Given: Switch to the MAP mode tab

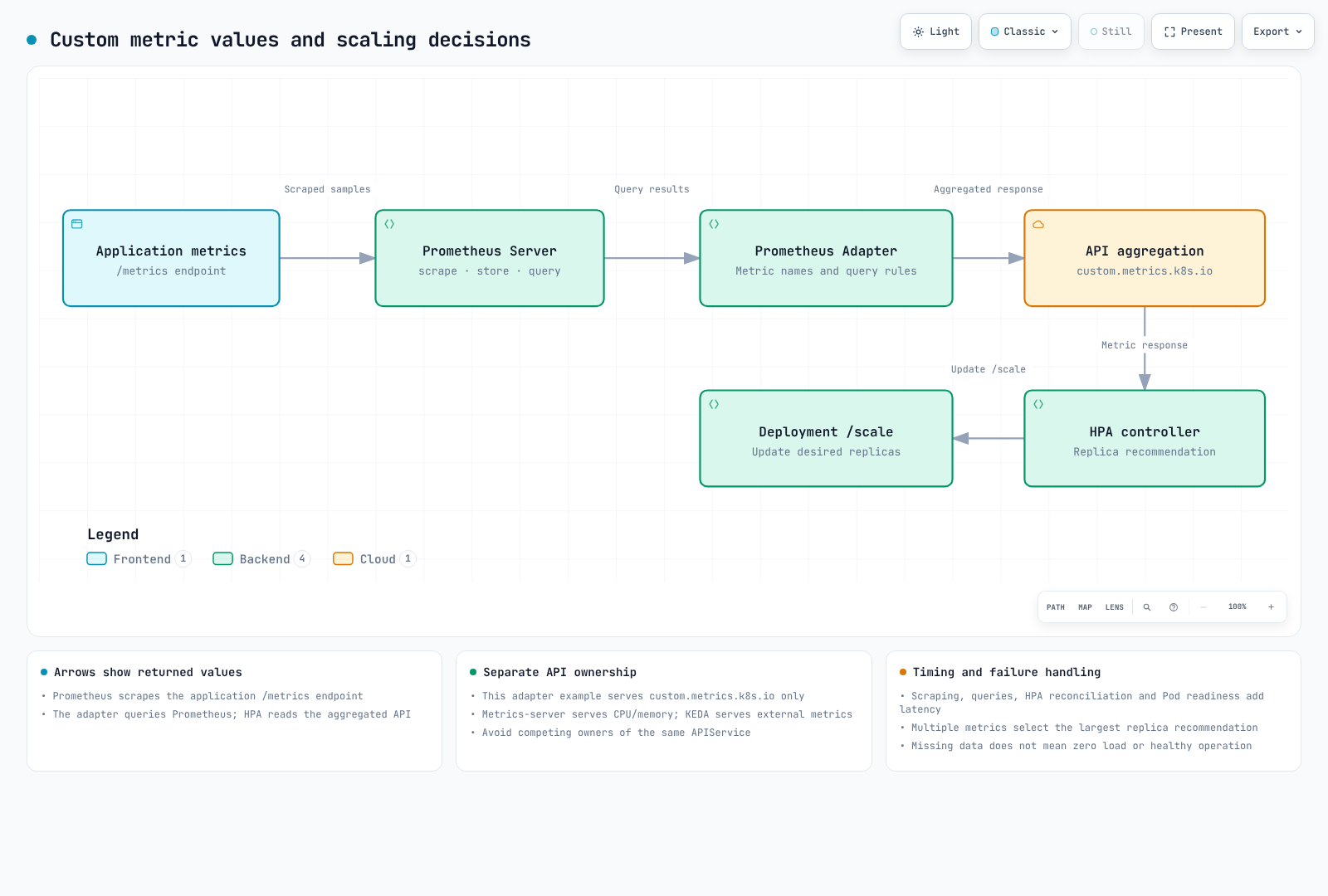Looking at the screenshot, I should [1085, 607].
